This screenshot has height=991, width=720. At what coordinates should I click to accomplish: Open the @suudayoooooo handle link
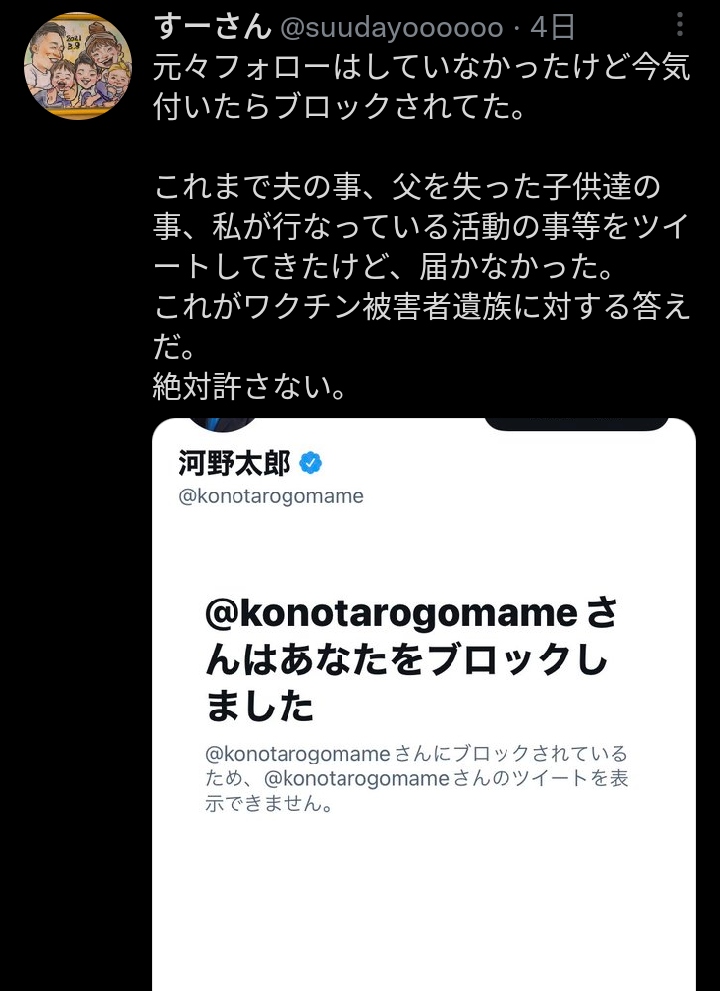[391, 28]
